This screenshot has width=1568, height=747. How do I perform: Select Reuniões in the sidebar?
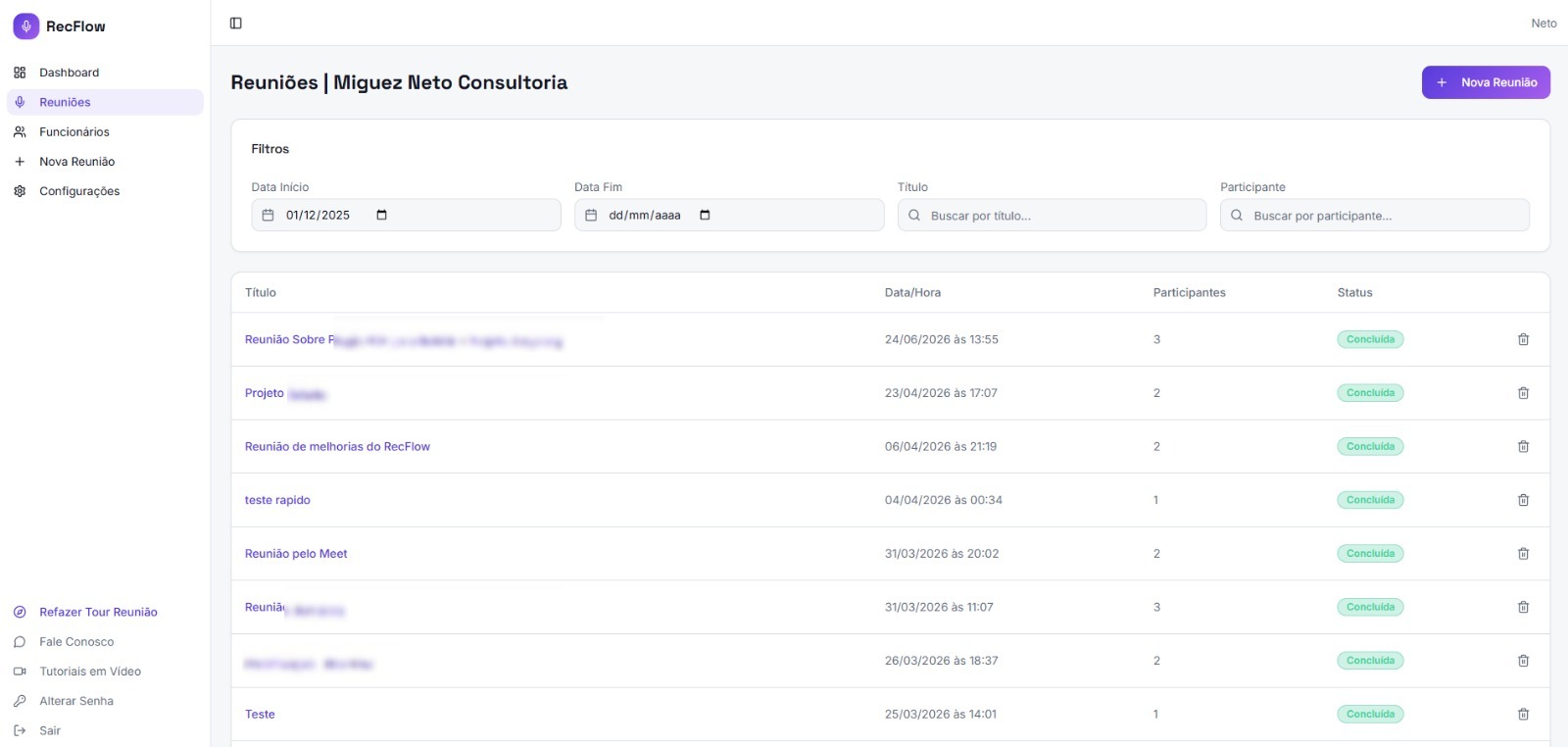pyautogui.click(x=105, y=102)
